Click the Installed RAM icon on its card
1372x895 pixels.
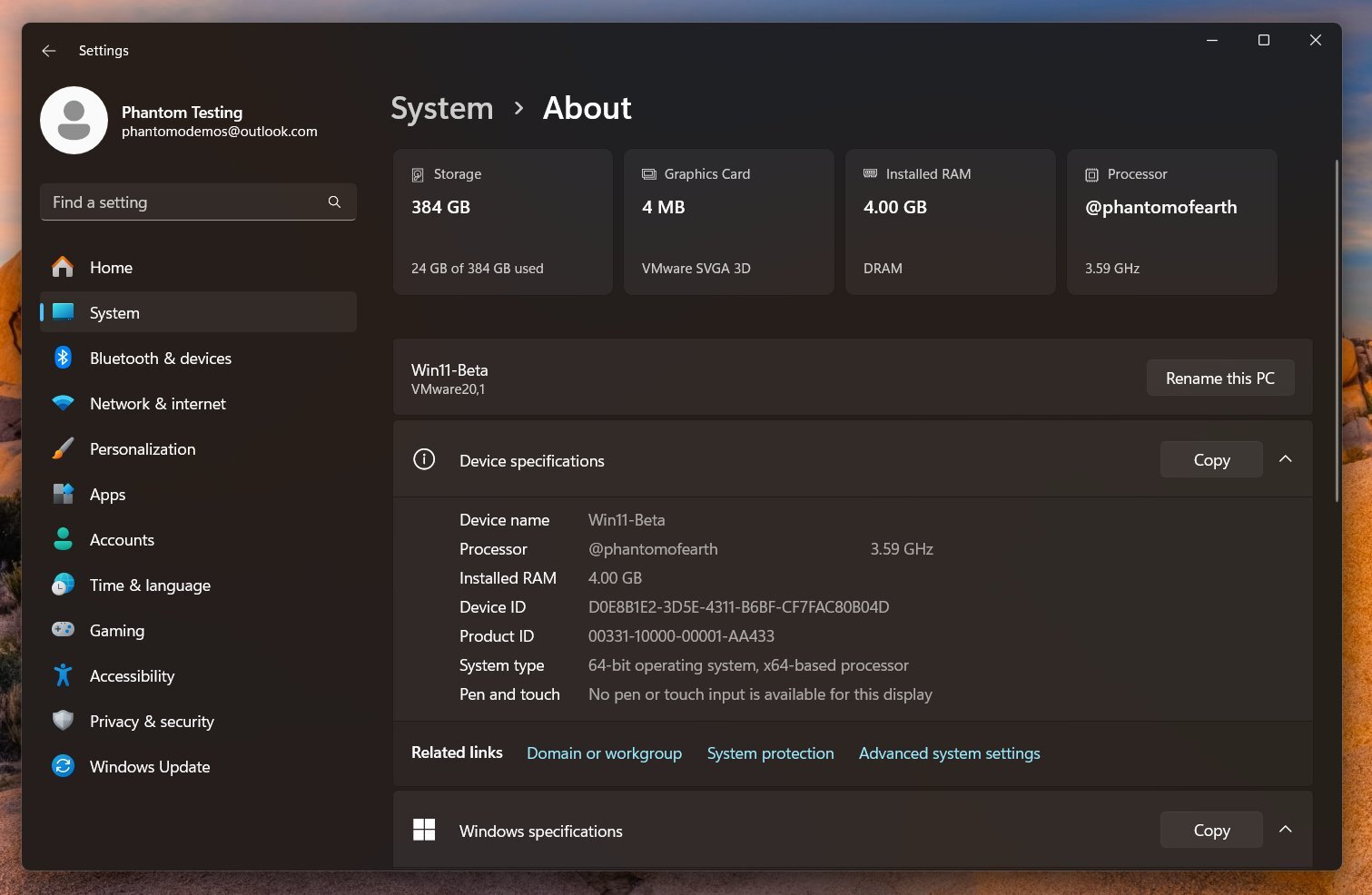click(x=870, y=173)
